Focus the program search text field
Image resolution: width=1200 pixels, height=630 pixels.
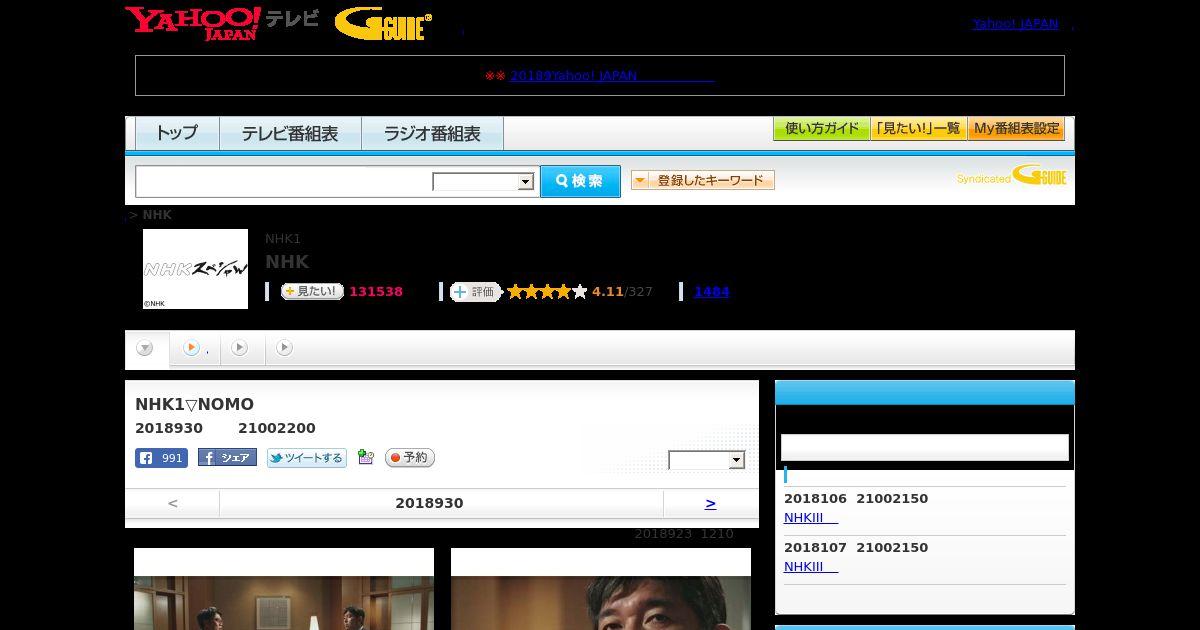click(x=284, y=181)
